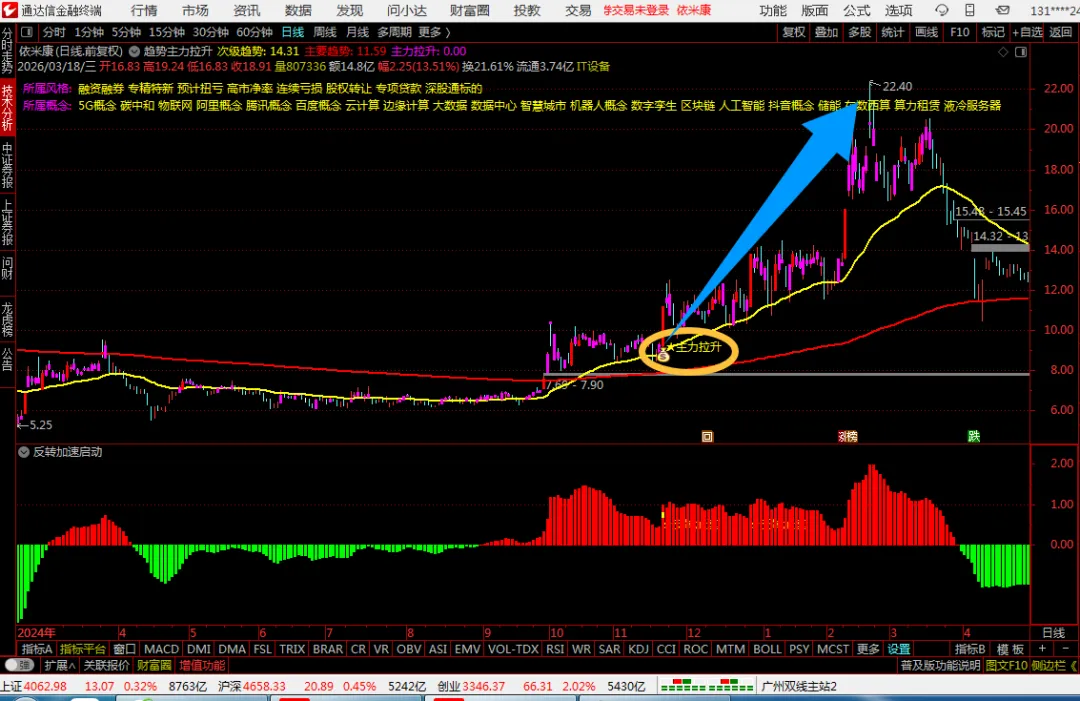Image resolution: width=1080 pixels, height=701 pixels.
Task: Toggle 叠加 overlay mode
Action: pyautogui.click(x=827, y=32)
